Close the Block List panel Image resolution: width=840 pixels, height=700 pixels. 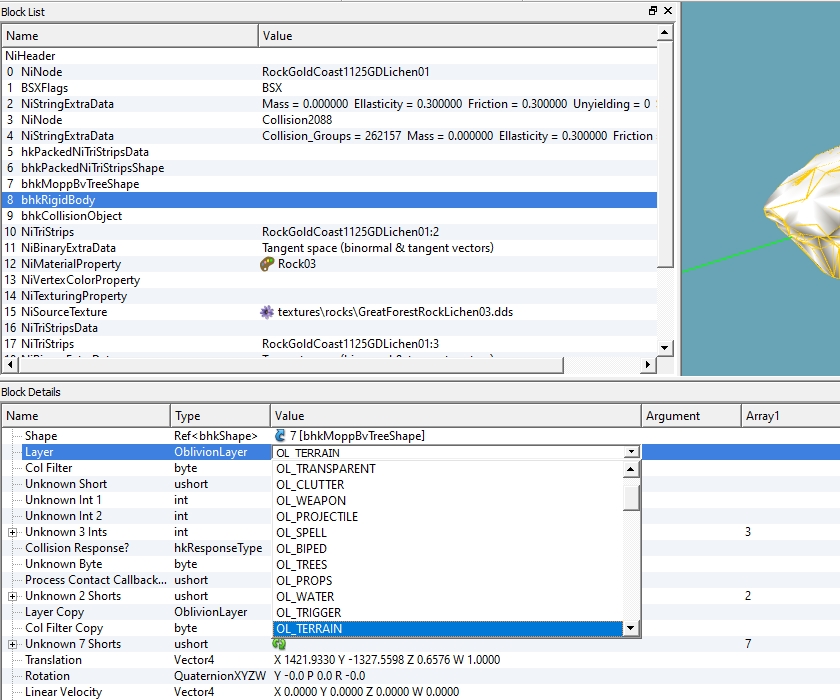(x=668, y=11)
